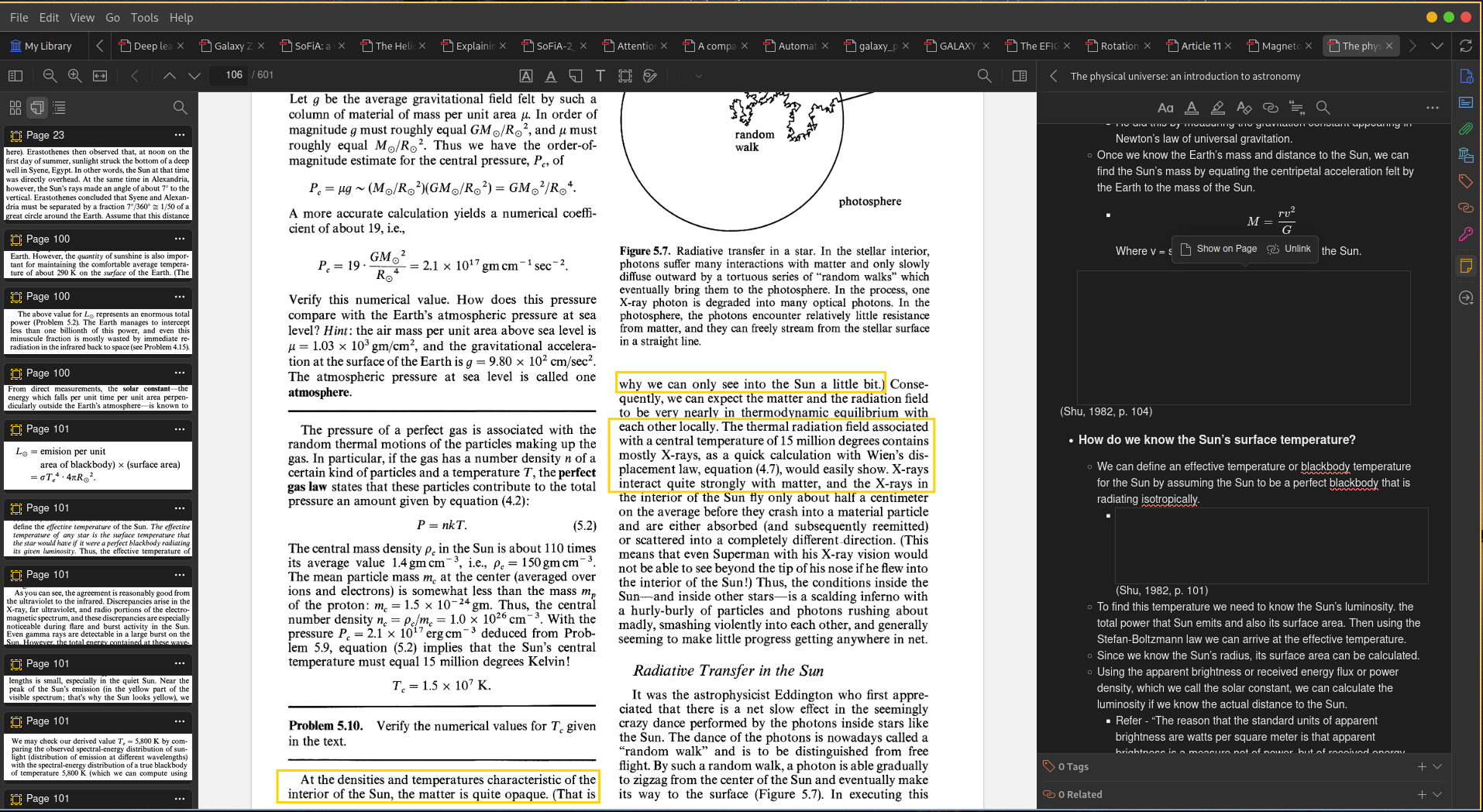1483x812 pixels.
Task: Insert a link in the note
Action: (x=1271, y=108)
